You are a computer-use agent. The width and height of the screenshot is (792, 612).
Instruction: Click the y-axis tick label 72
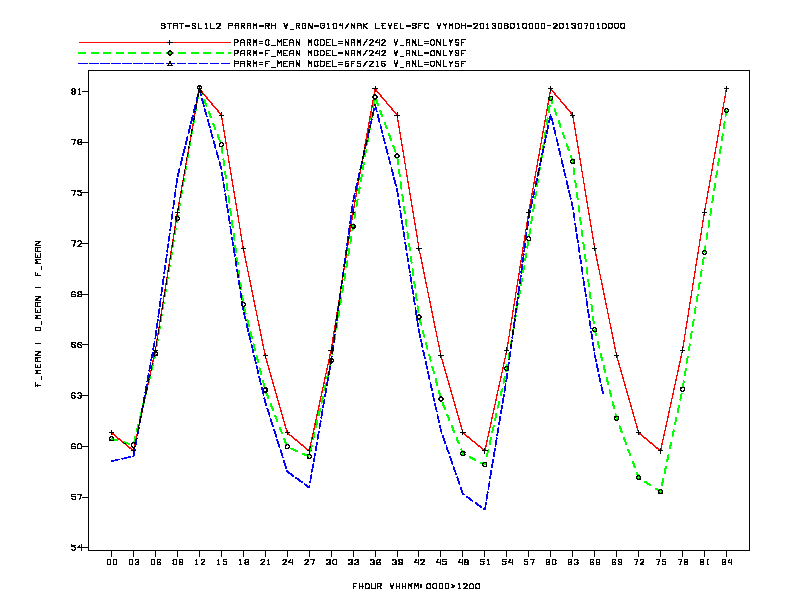[76, 243]
